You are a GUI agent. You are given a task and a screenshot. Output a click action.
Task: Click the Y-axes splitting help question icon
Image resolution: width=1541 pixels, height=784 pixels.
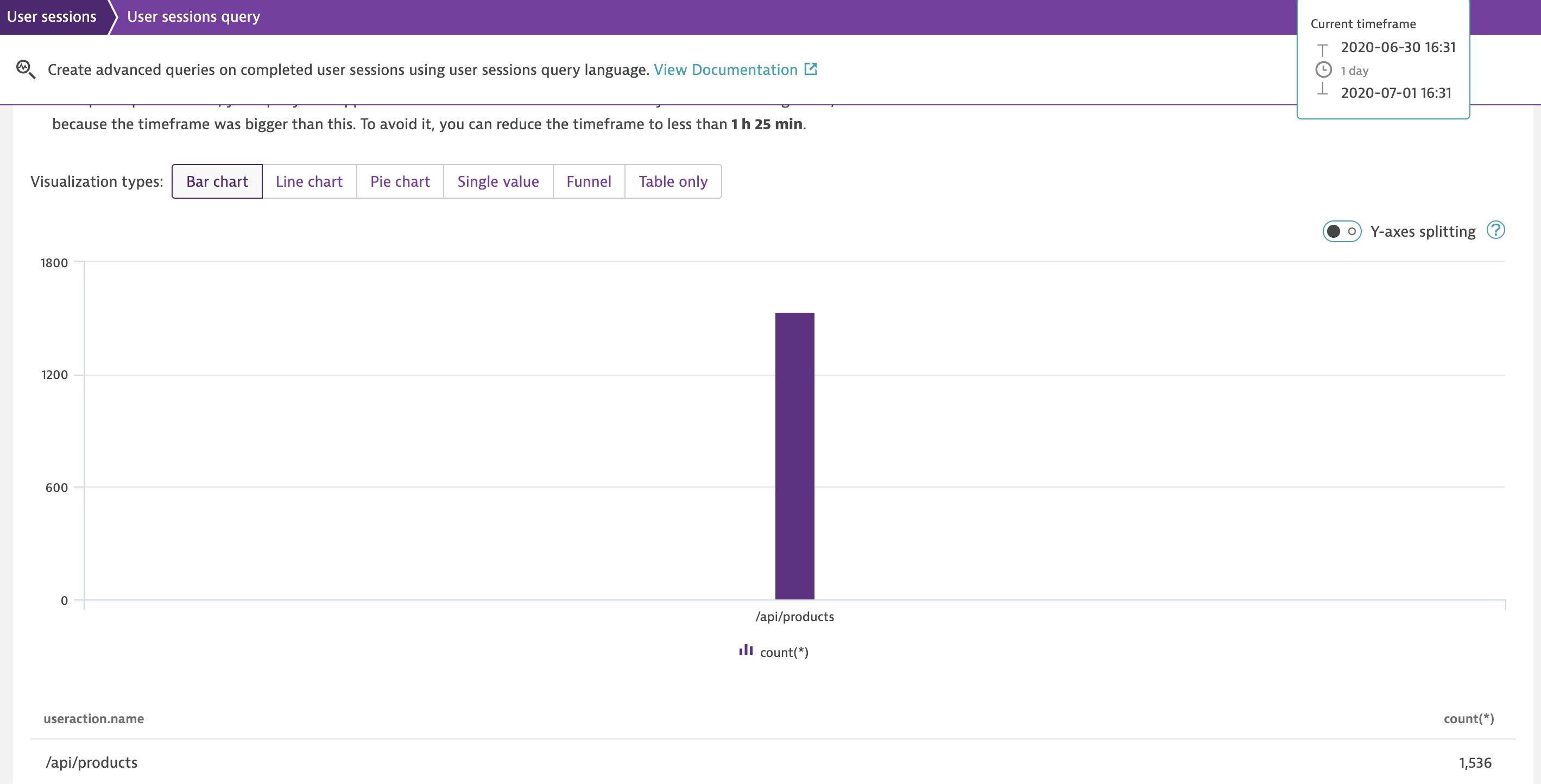pos(1495,230)
